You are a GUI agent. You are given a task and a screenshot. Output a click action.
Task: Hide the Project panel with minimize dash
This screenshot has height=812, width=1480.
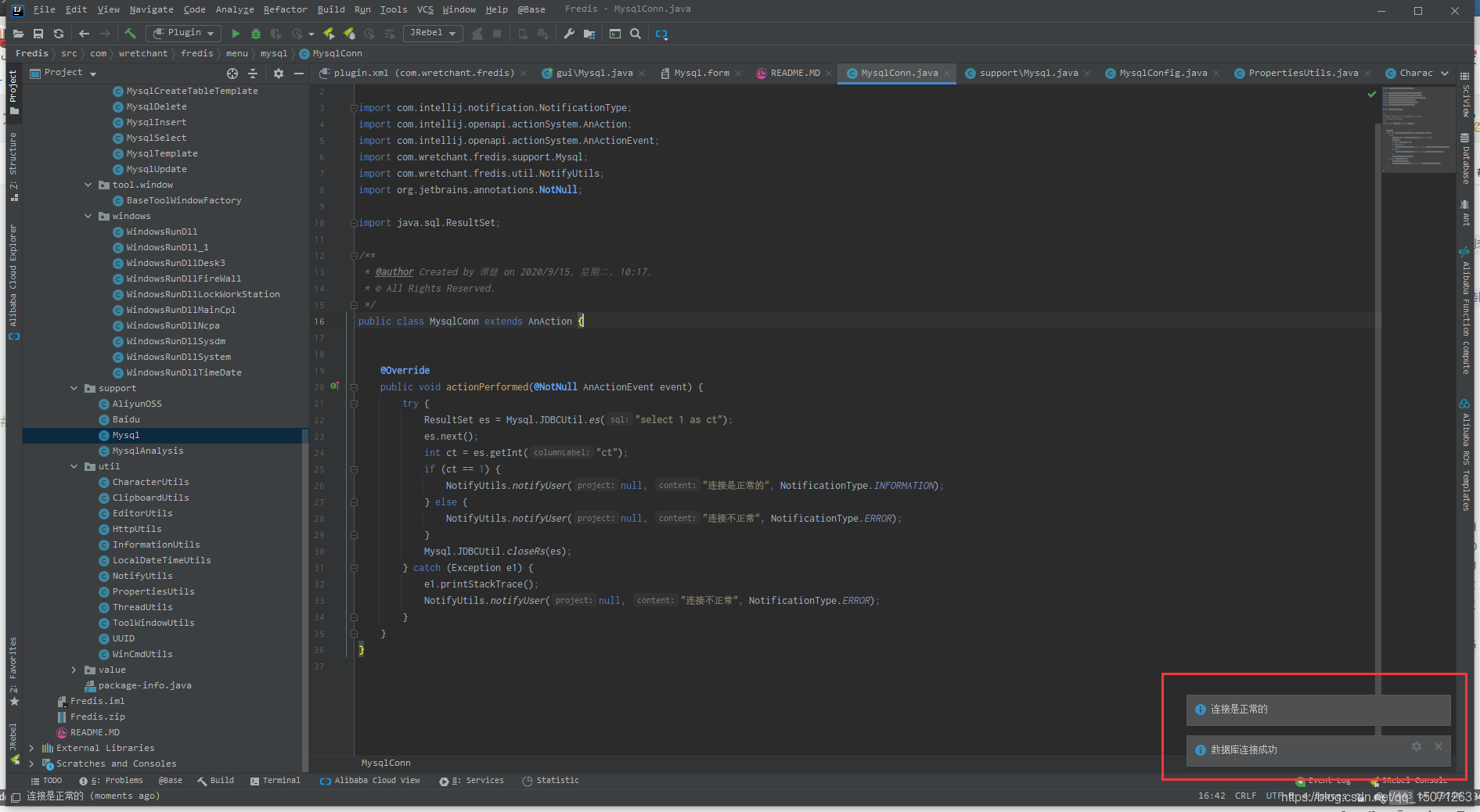pos(298,73)
